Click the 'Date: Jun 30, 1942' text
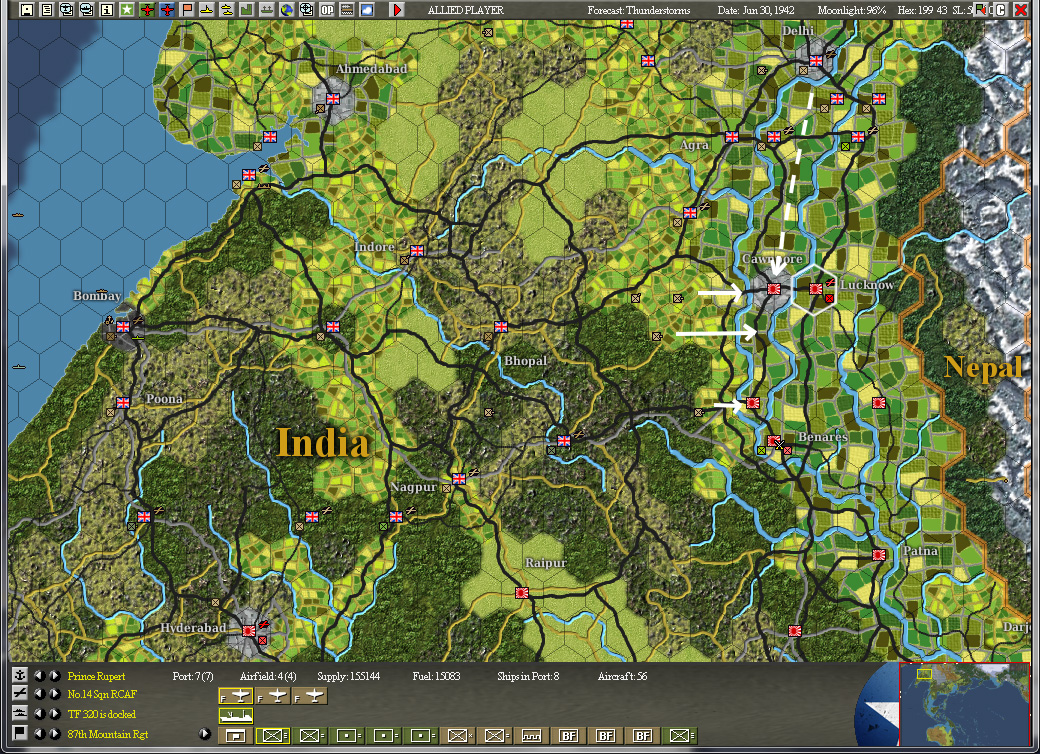Screen dimensions: 1040x754 tap(755, 11)
